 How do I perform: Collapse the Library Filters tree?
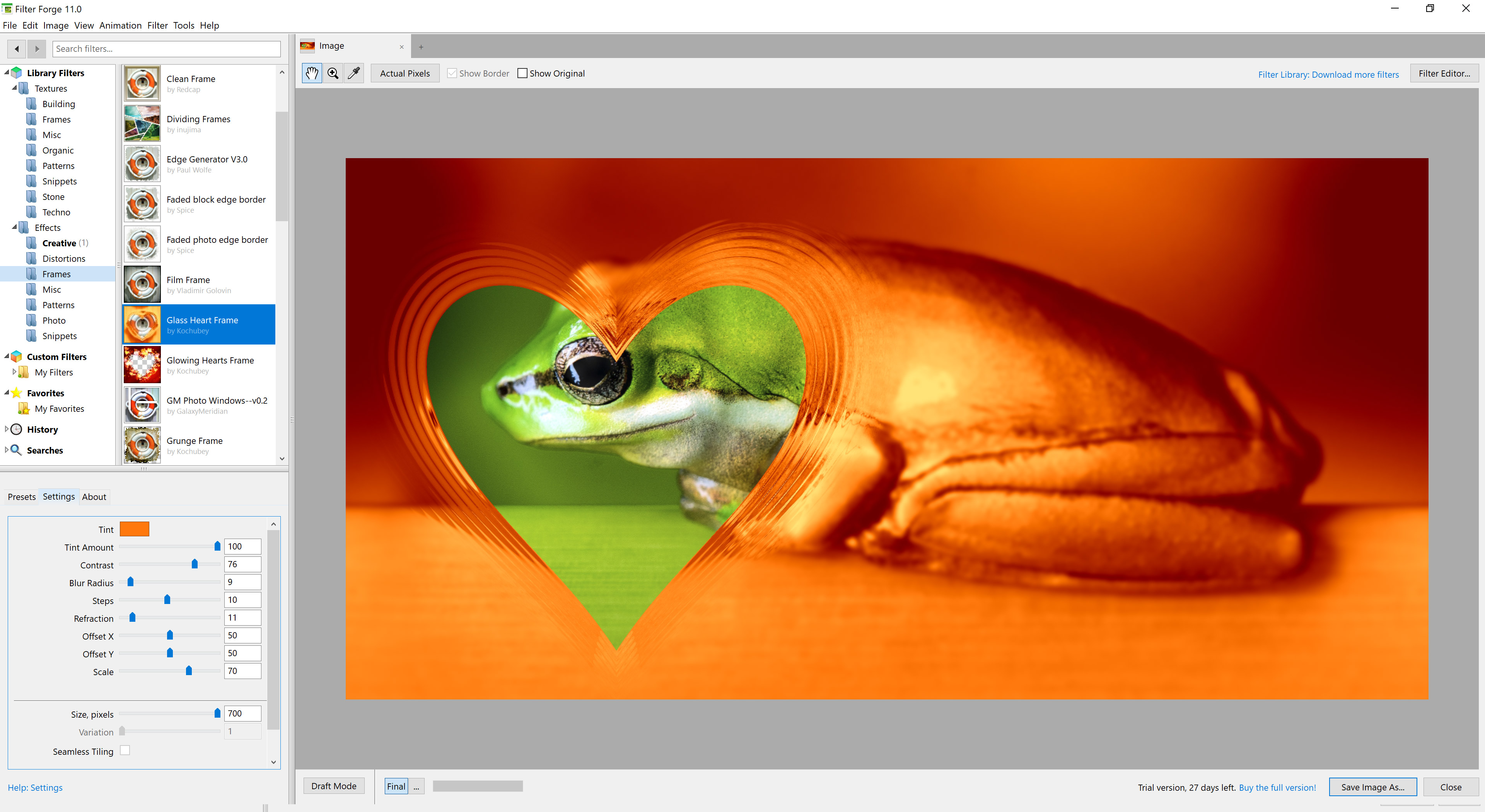pyautogui.click(x=7, y=73)
